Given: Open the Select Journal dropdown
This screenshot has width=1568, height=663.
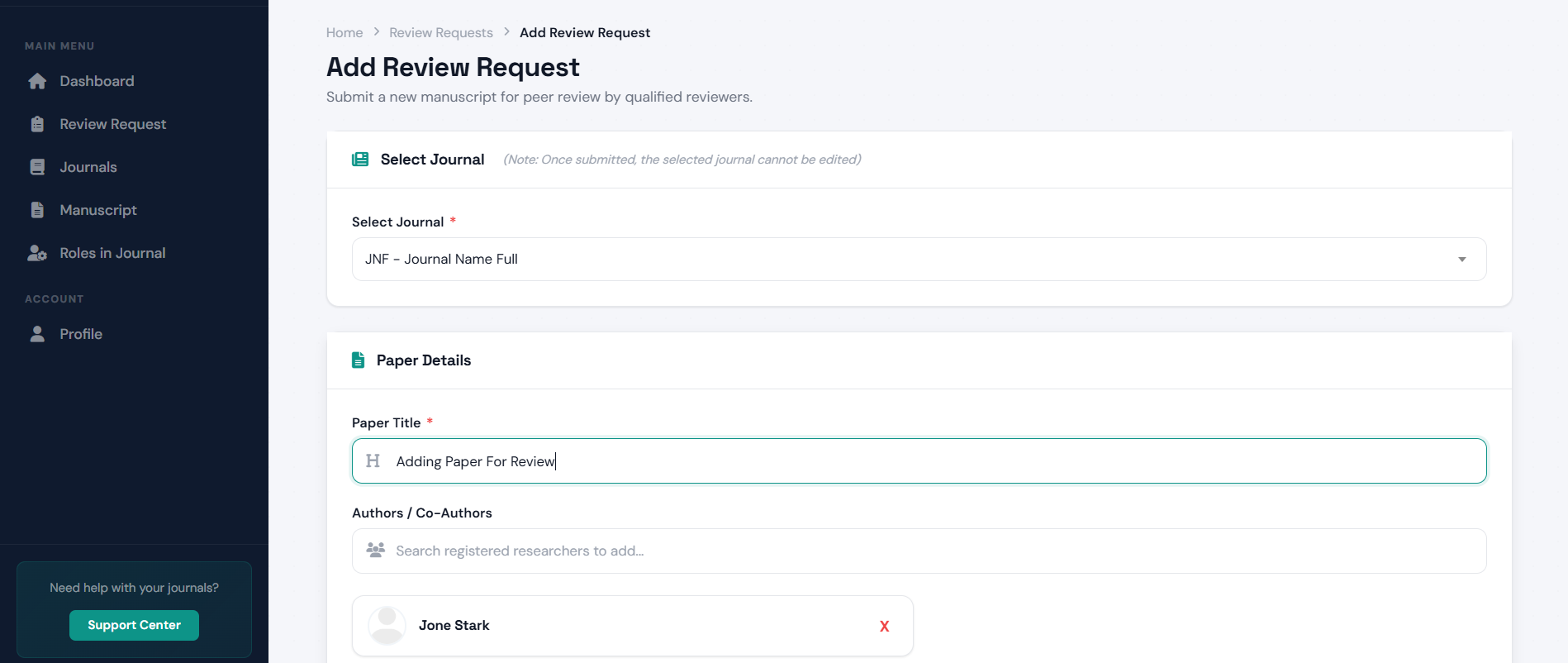Looking at the screenshot, I should [919, 259].
